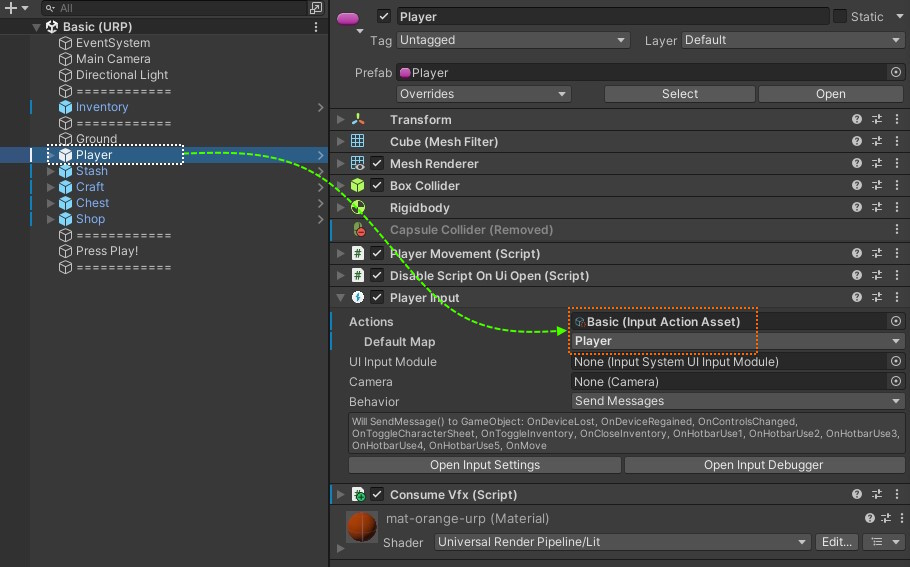Open the Behavior dropdown with Send Messages

738,402
